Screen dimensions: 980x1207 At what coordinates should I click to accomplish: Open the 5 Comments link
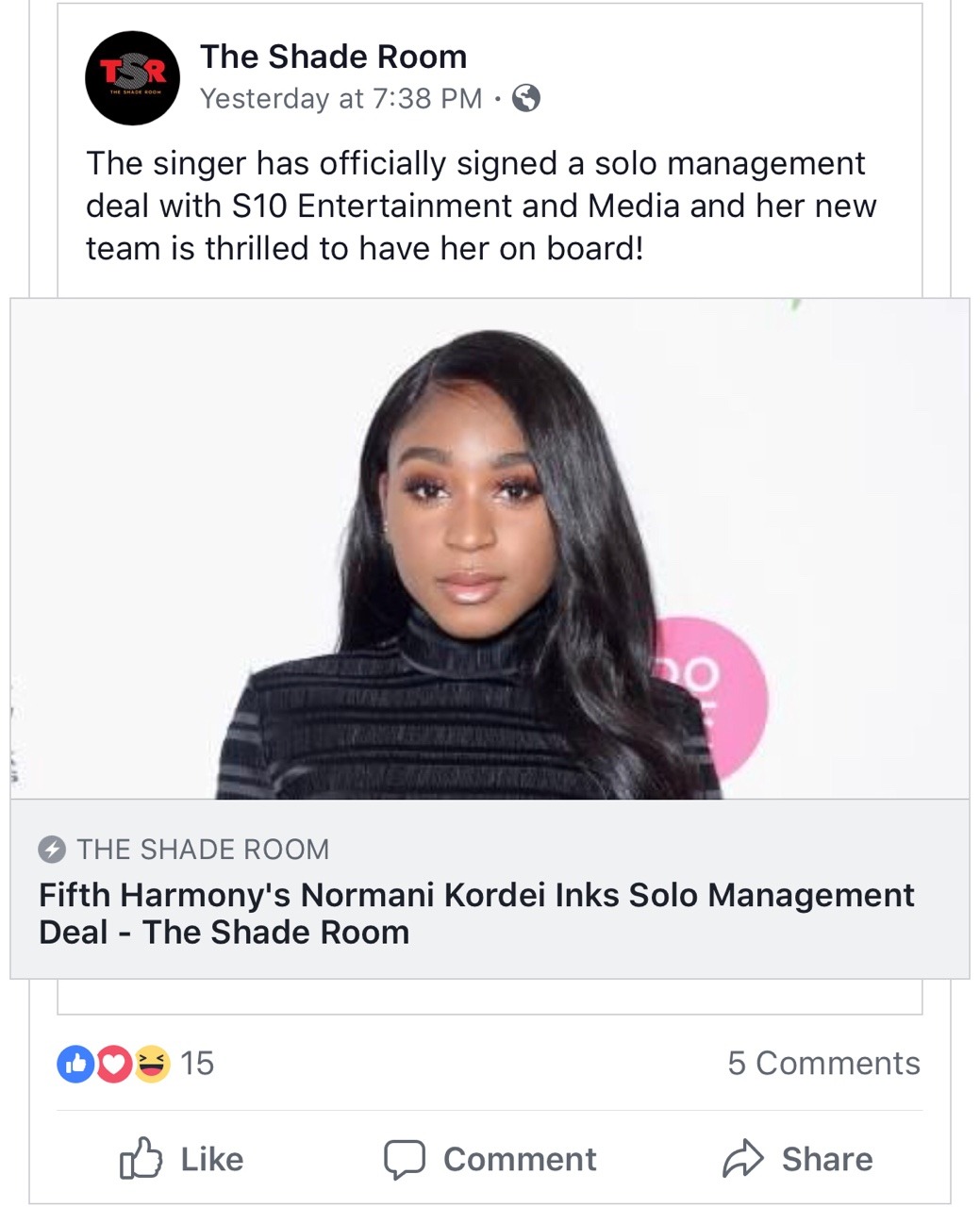[x=823, y=1064]
